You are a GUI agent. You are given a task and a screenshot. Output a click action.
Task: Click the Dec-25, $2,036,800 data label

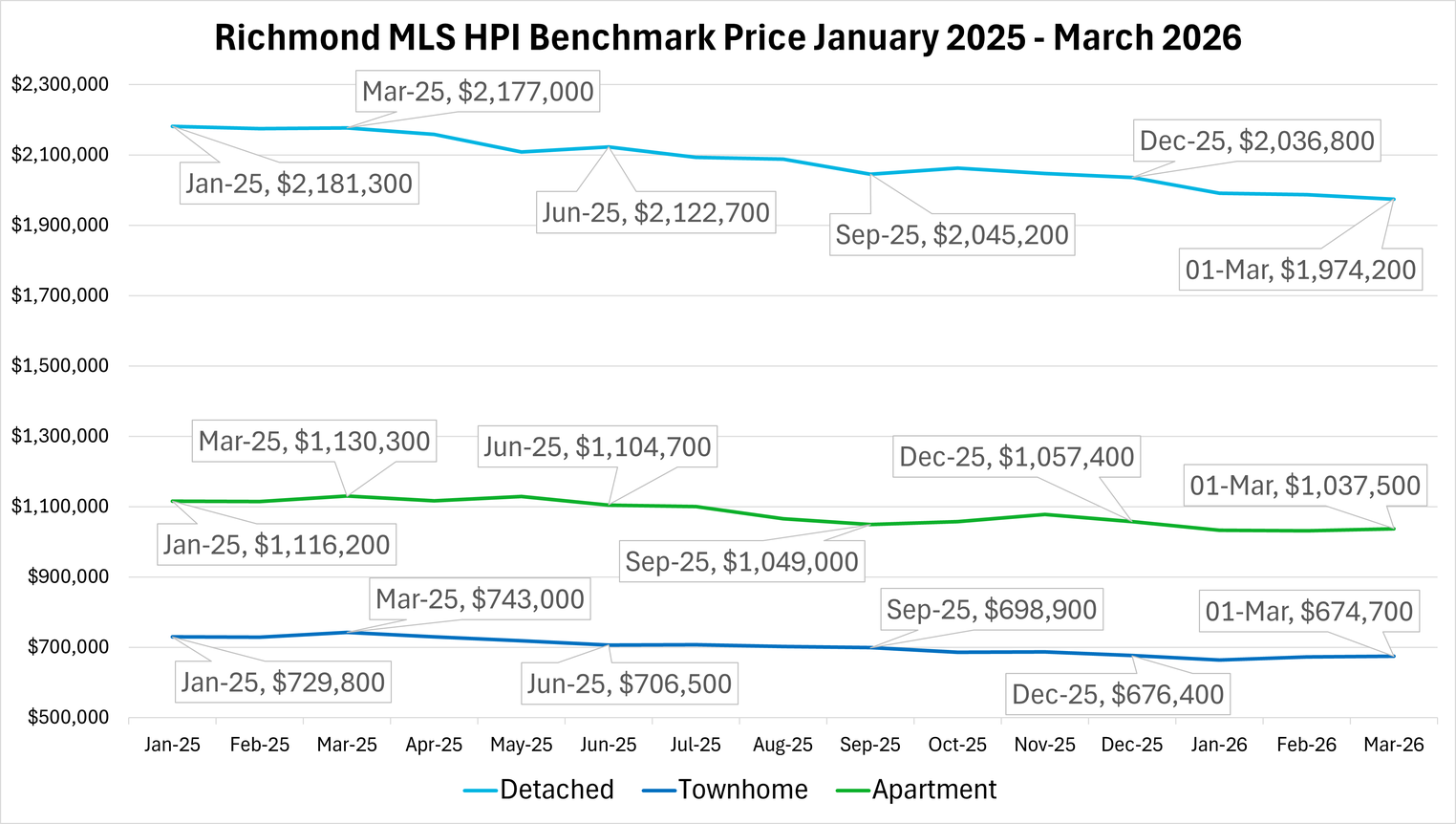pyautogui.click(x=1256, y=141)
